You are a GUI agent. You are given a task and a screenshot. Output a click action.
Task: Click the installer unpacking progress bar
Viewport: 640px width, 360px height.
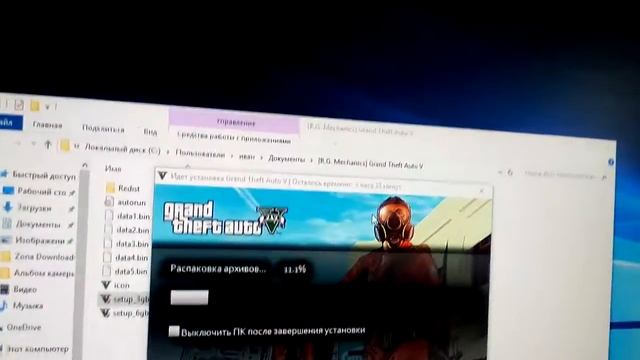pyautogui.click(x=189, y=298)
